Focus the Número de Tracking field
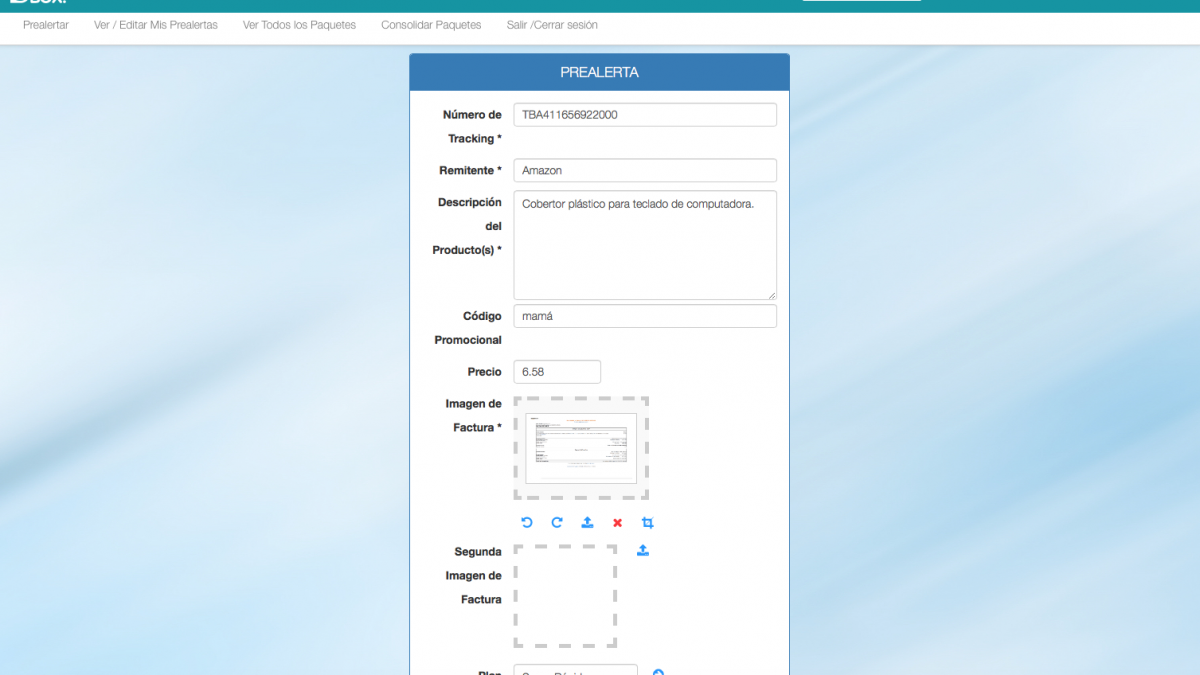Image resolution: width=1200 pixels, height=675 pixels. point(645,115)
